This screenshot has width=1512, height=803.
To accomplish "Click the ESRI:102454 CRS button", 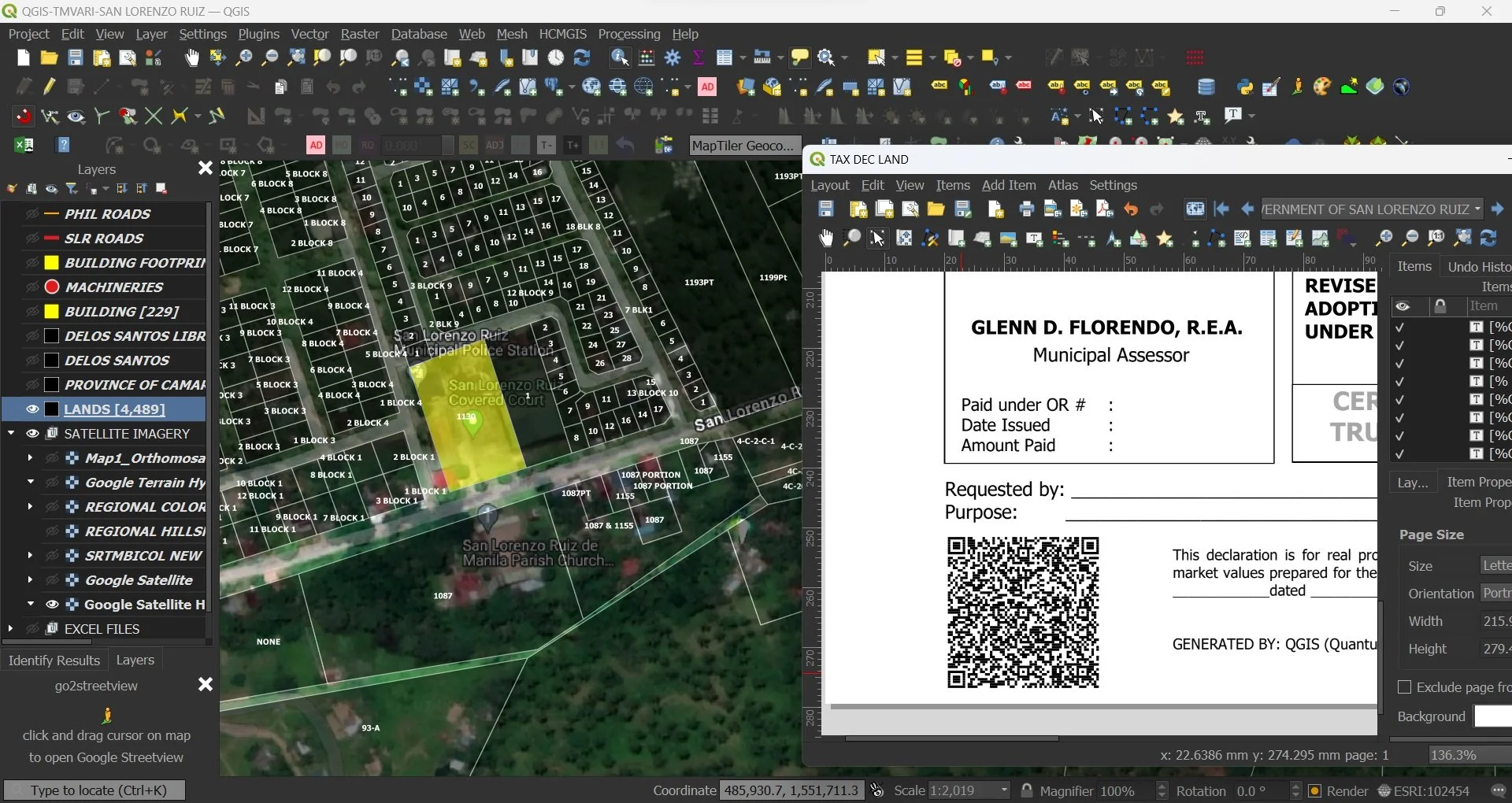I will tap(1424, 790).
